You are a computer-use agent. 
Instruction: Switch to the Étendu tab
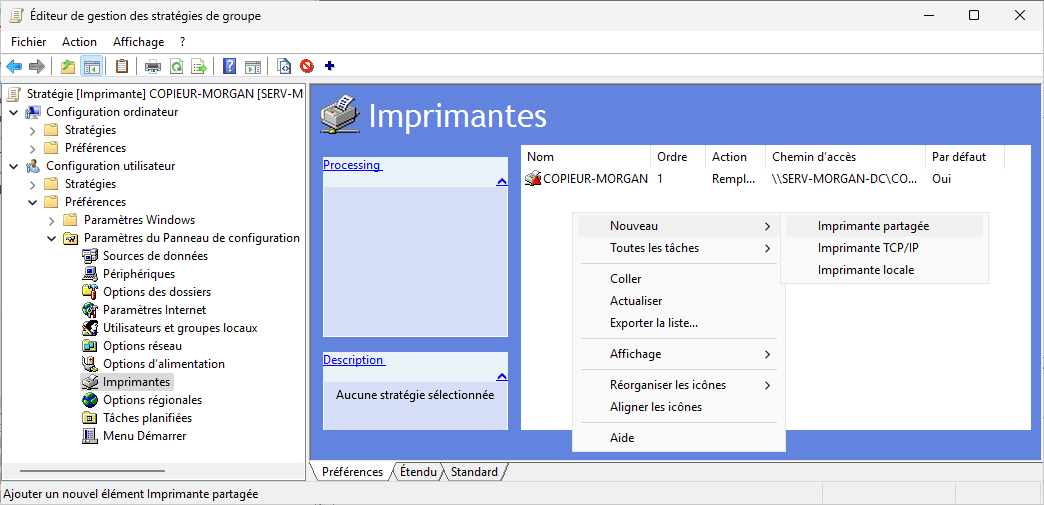(x=417, y=472)
